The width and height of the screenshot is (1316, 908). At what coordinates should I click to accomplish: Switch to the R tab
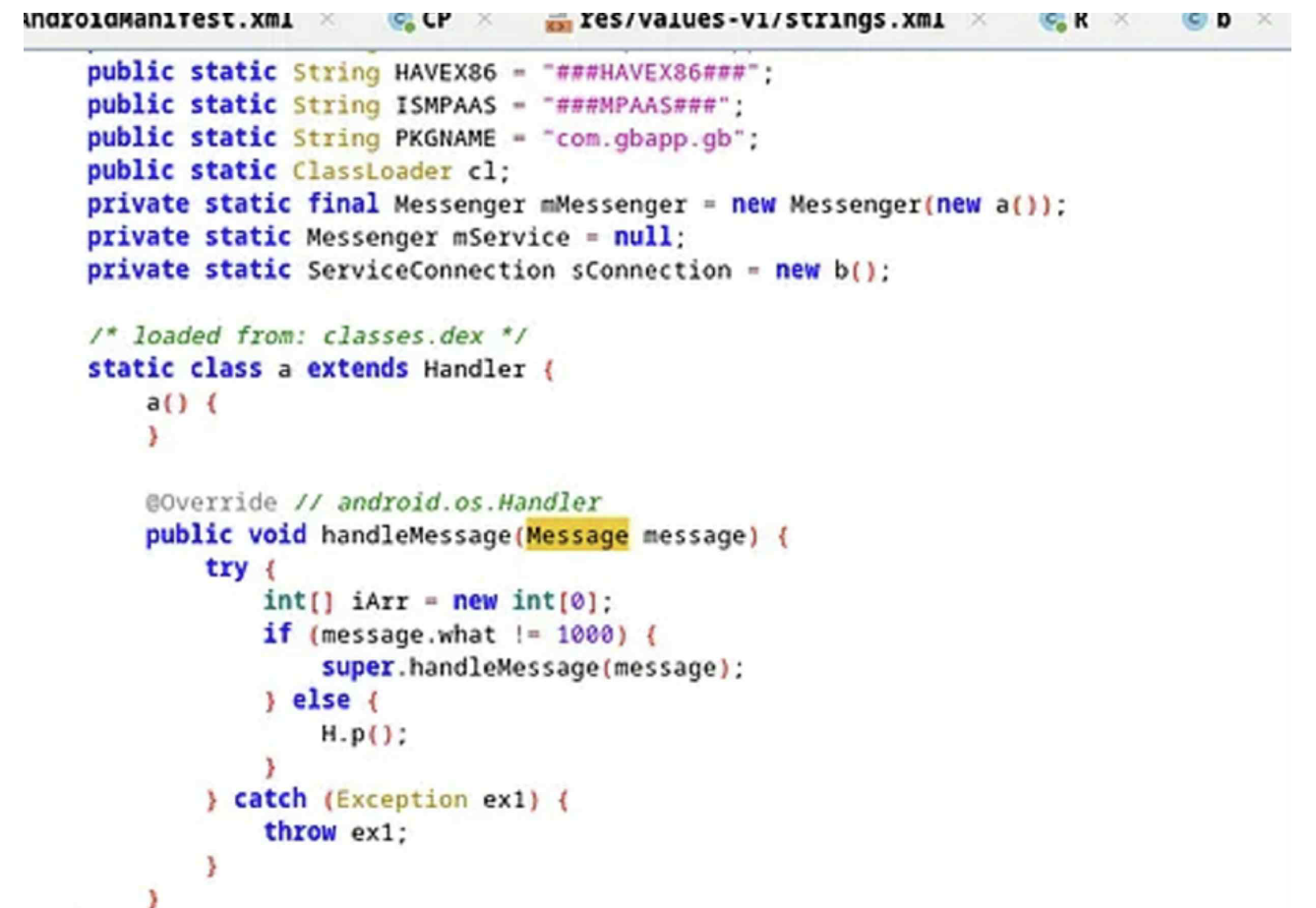point(1082,20)
